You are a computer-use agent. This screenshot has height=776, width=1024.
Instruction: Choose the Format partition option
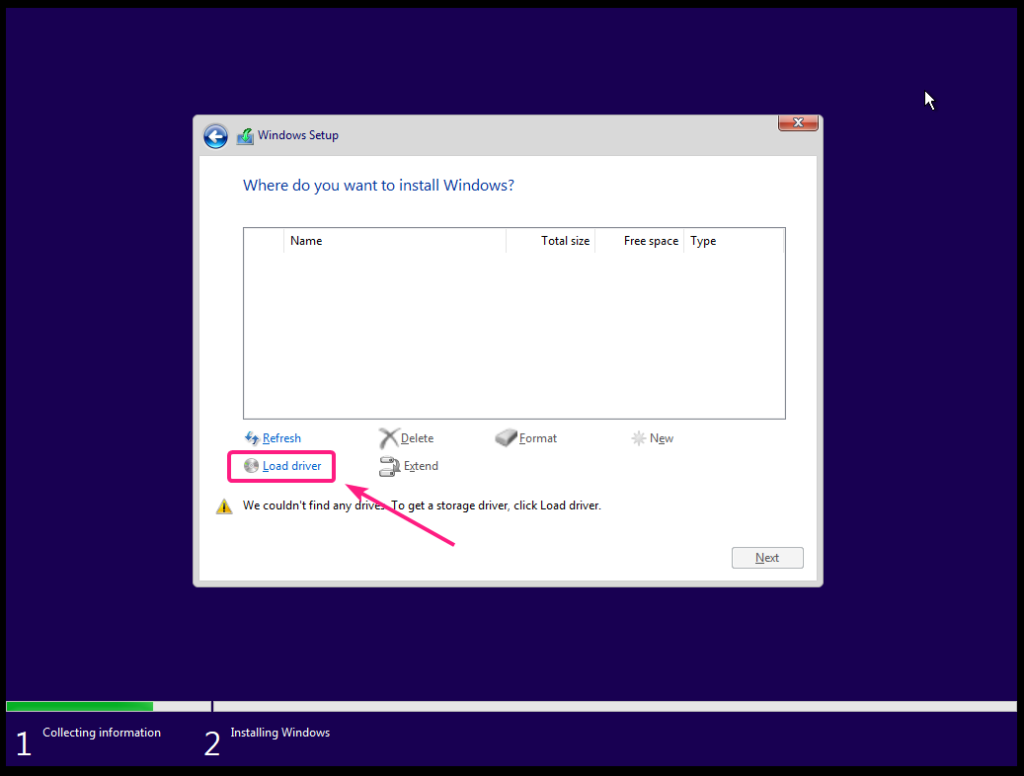[x=538, y=438]
